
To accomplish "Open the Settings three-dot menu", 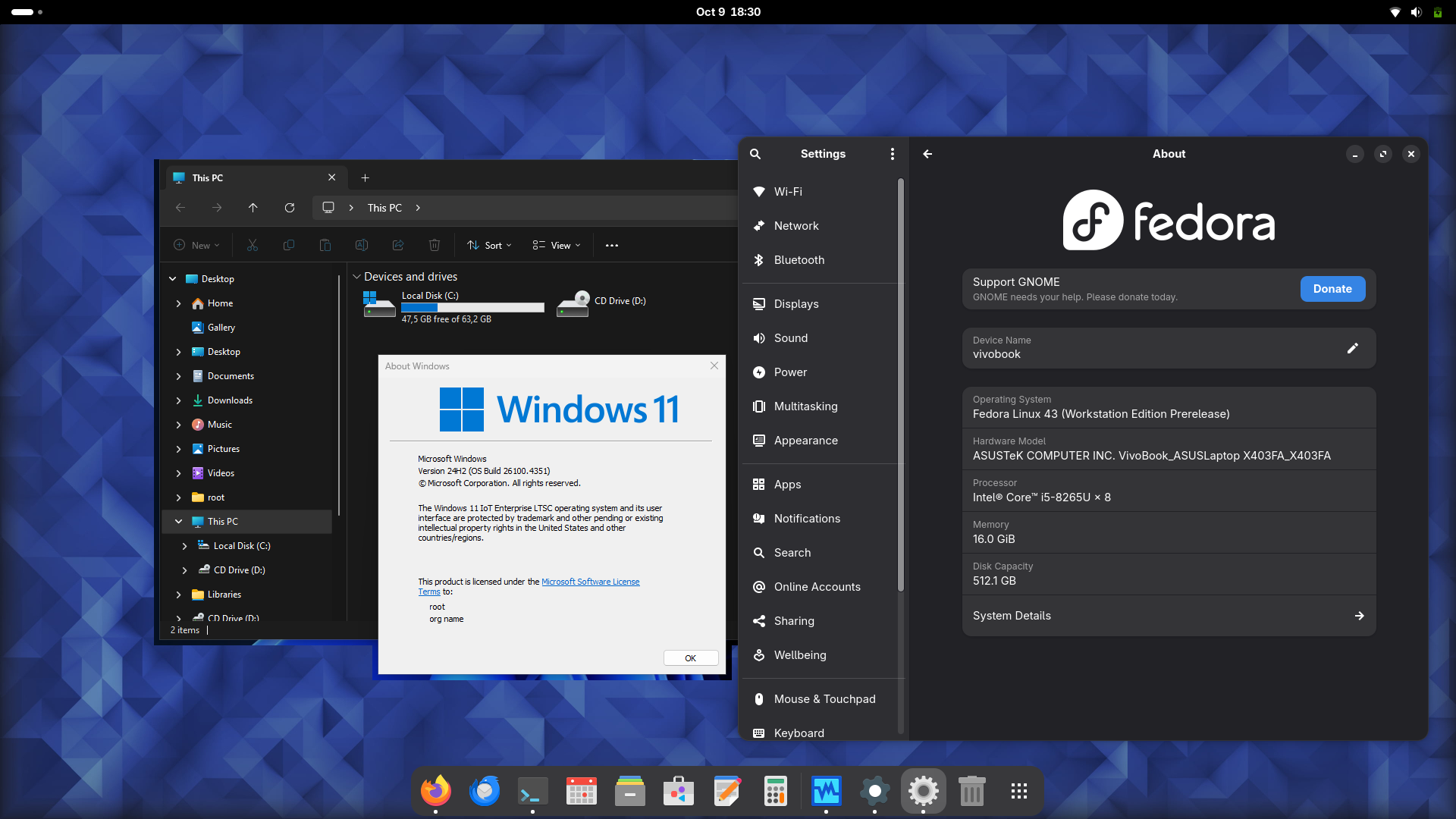I will coord(893,154).
